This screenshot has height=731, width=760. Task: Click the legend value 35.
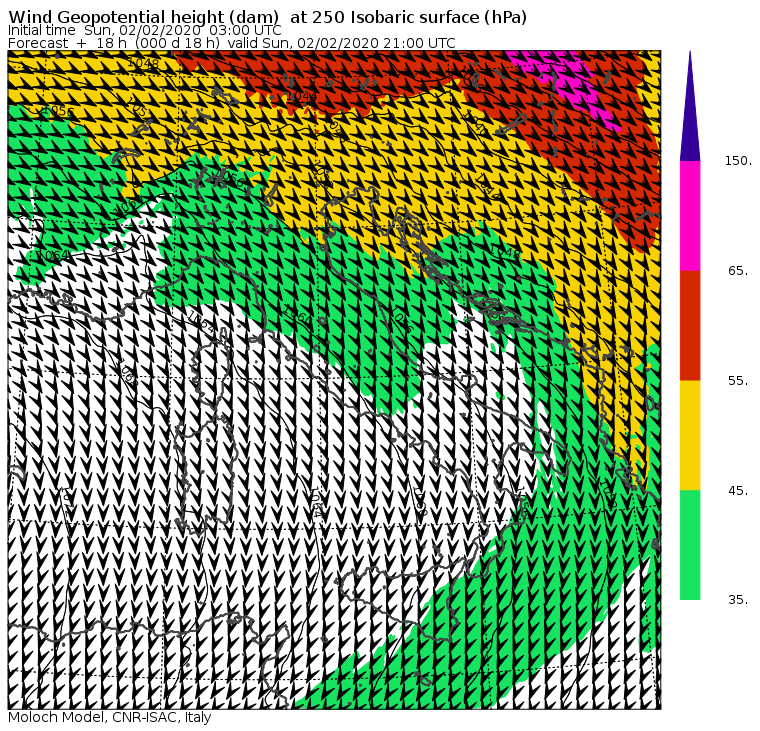point(738,600)
